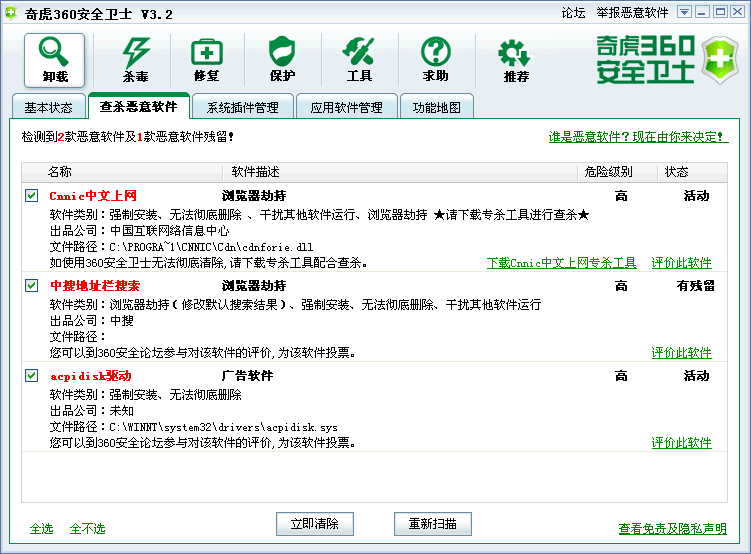
Task: Sort by the 软件描述 column header
Action: 400,172
